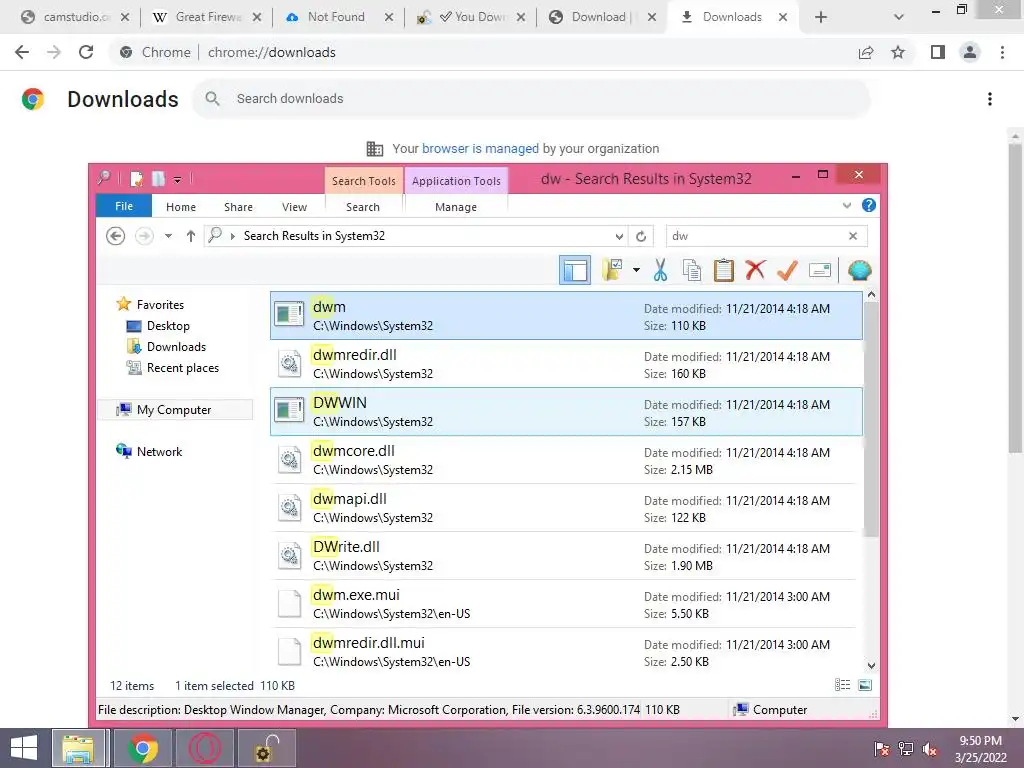Screen dimensions: 1024x768
Task: Open the Opera browser taskbar icon
Action: tap(205, 748)
